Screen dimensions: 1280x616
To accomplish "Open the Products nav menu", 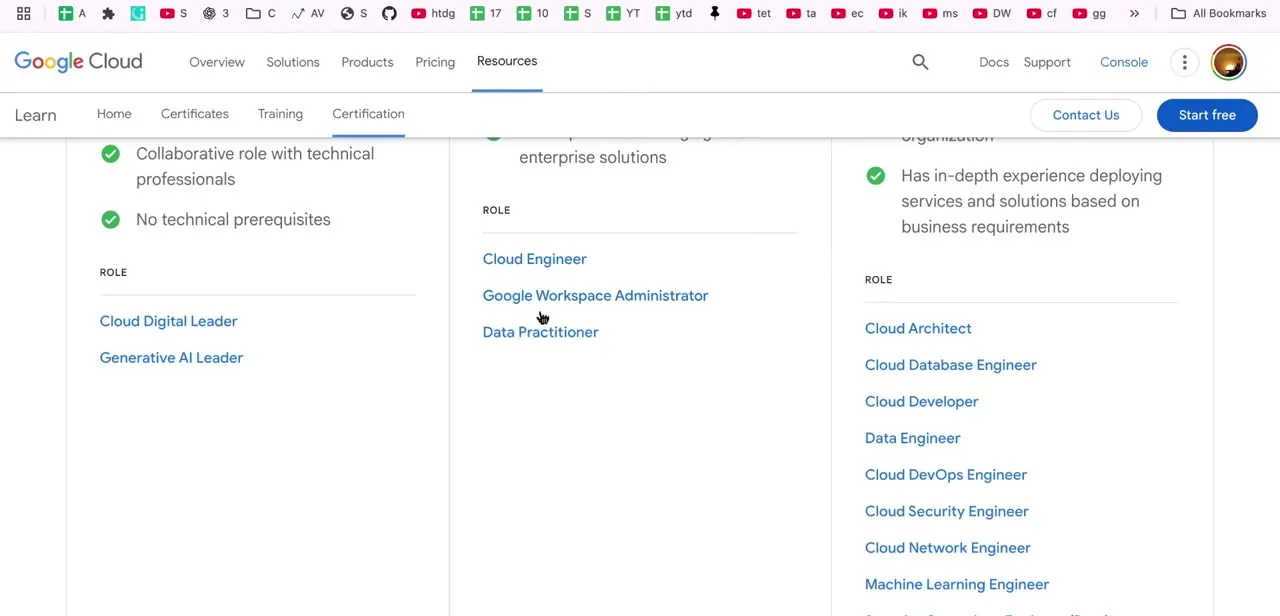I will pyautogui.click(x=367, y=62).
